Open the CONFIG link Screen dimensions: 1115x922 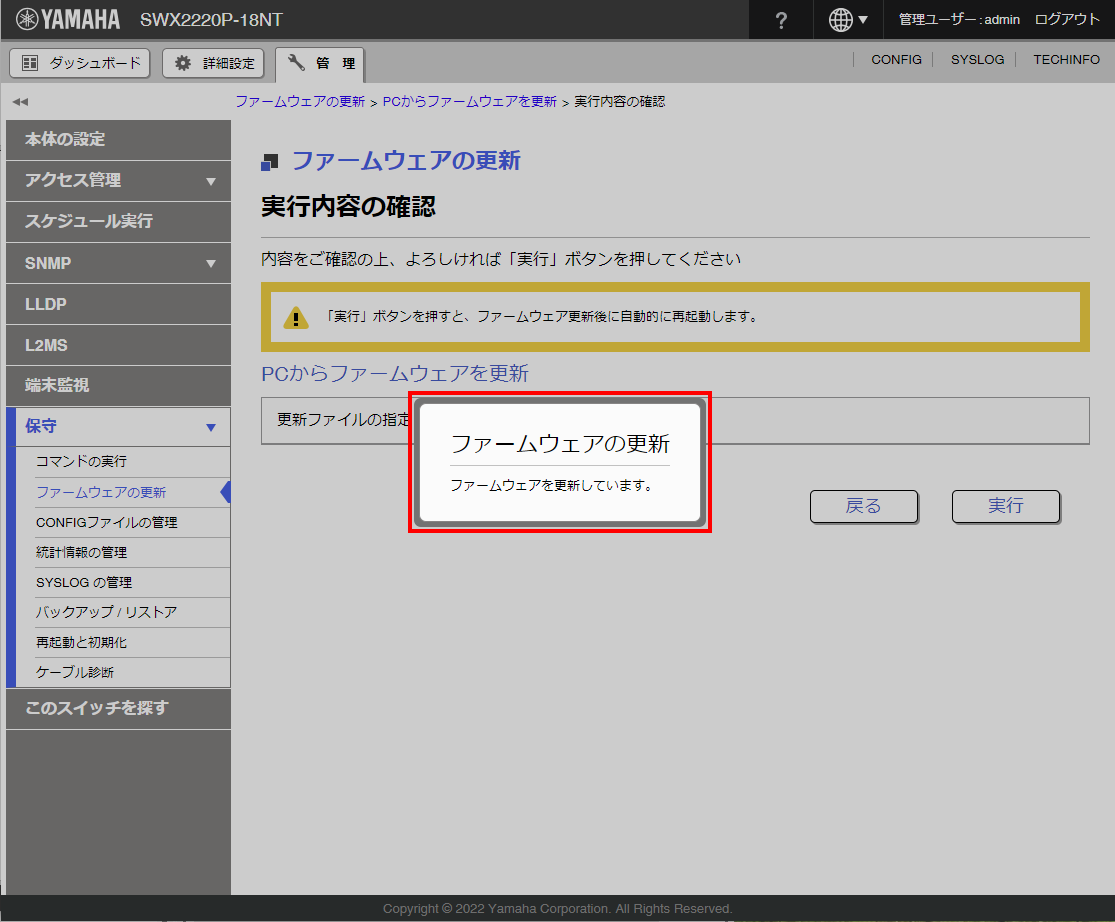[x=896, y=60]
